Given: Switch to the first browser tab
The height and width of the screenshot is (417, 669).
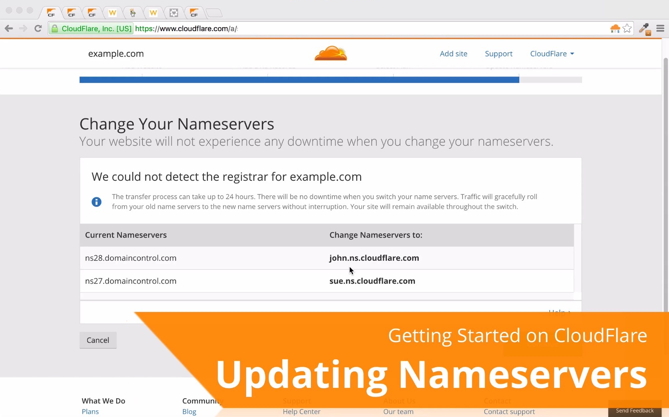Looking at the screenshot, I should pyautogui.click(x=51, y=13).
